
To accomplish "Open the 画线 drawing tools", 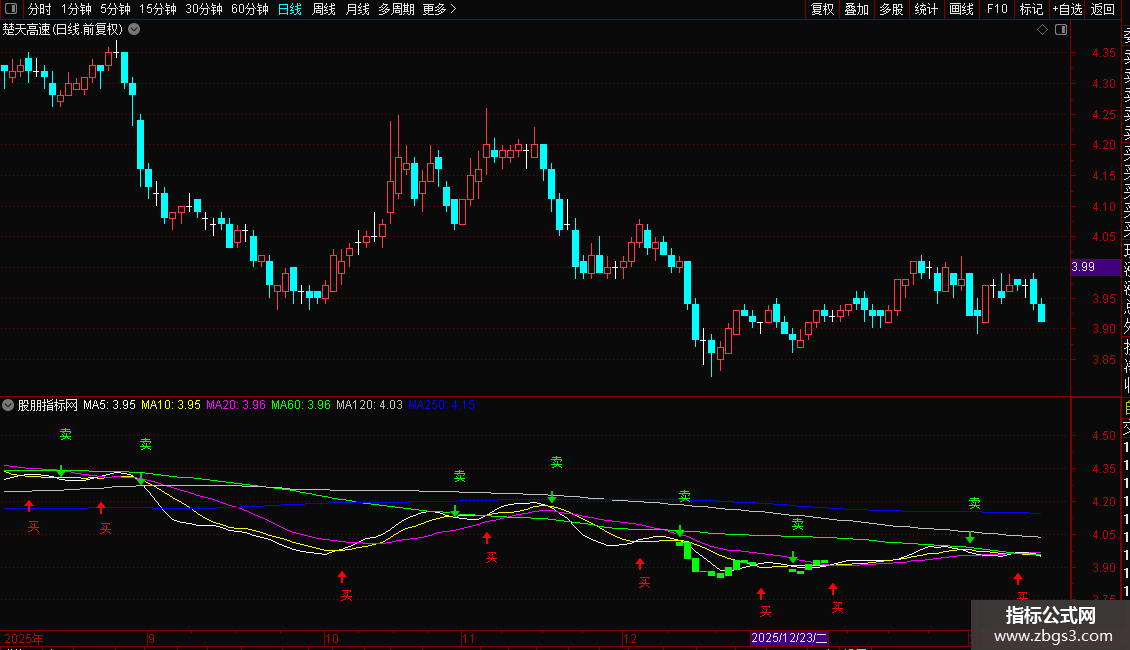I will tap(961, 9).
